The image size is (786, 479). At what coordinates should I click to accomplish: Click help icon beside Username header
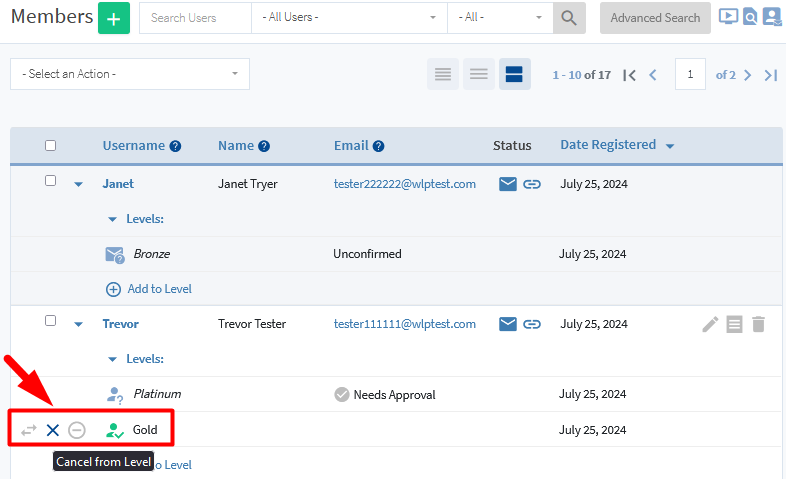tap(175, 146)
